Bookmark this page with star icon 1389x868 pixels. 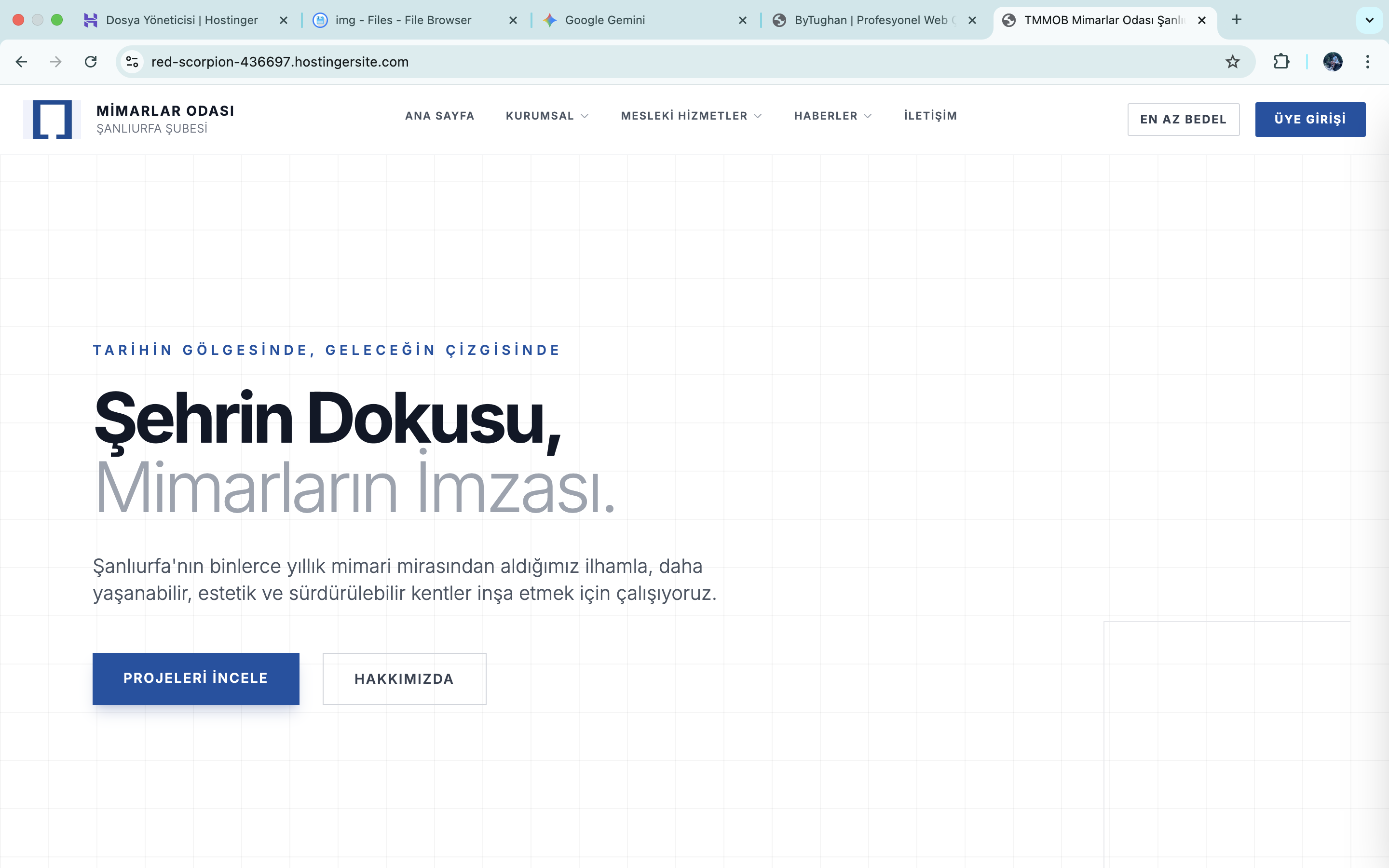1232,61
